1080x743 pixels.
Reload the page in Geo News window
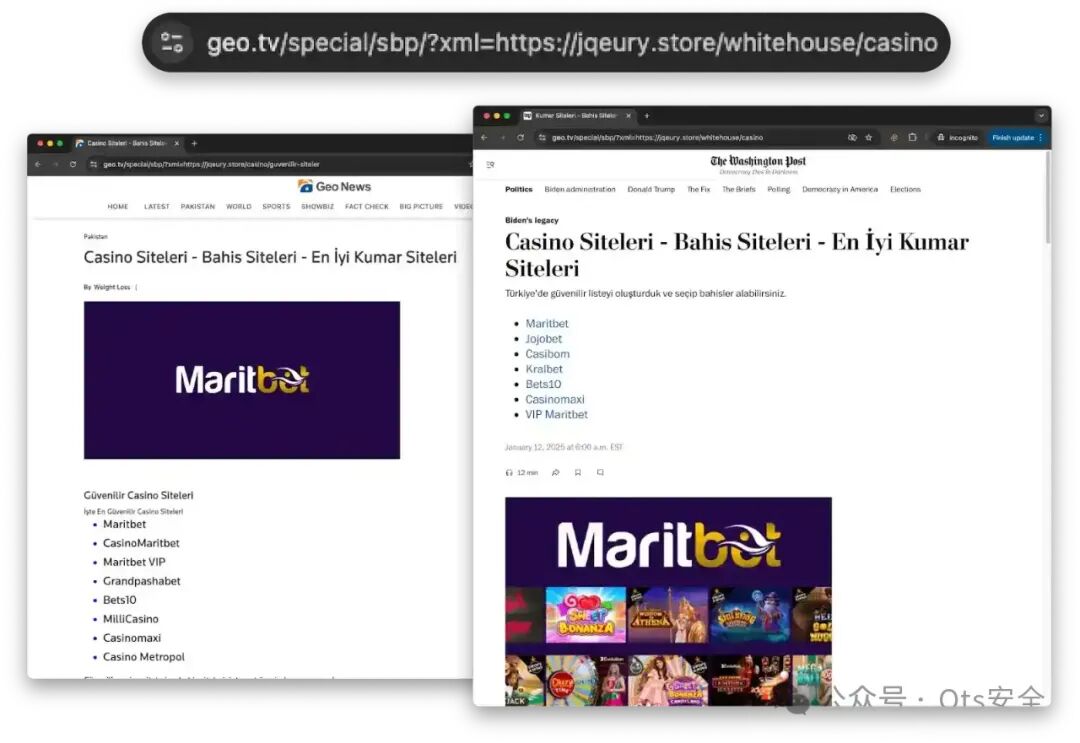click(x=73, y=165)
